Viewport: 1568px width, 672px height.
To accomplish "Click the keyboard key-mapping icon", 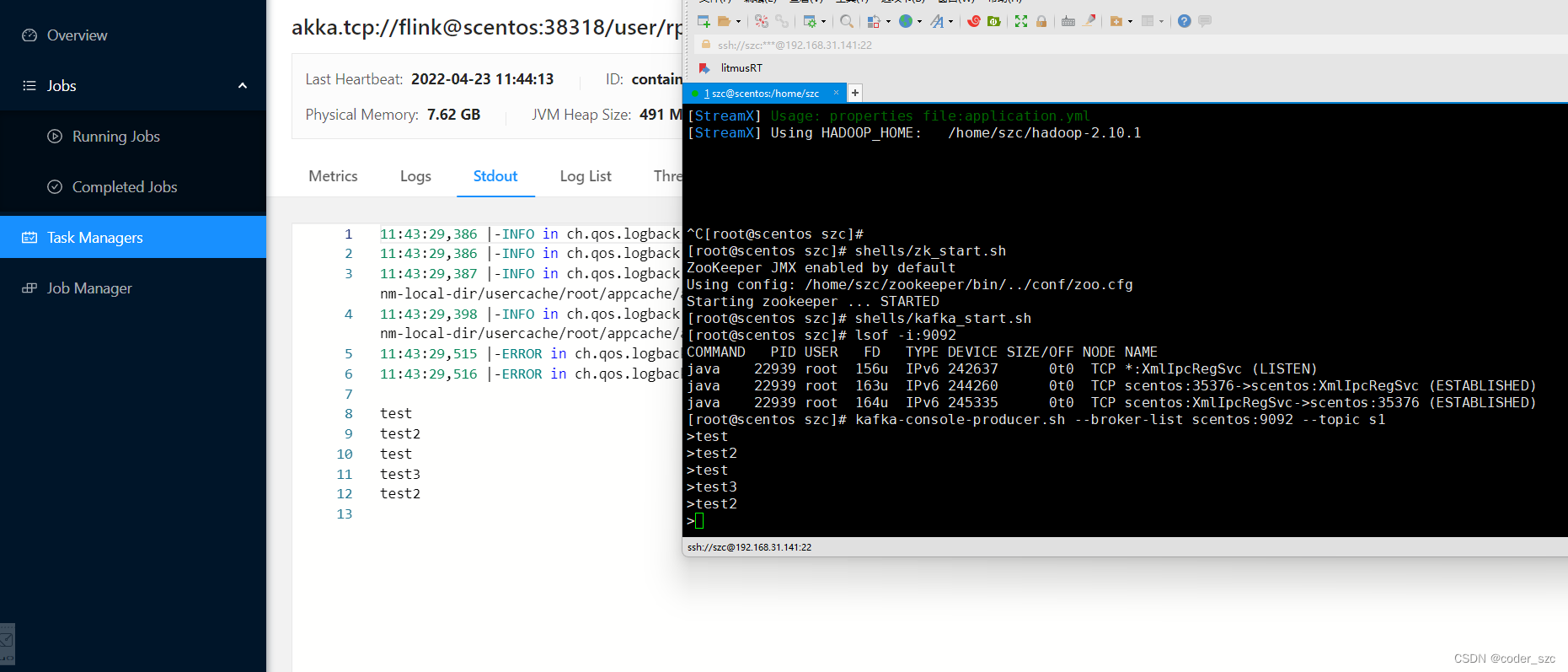I will pyautogui.click(x=1068, y=21).
